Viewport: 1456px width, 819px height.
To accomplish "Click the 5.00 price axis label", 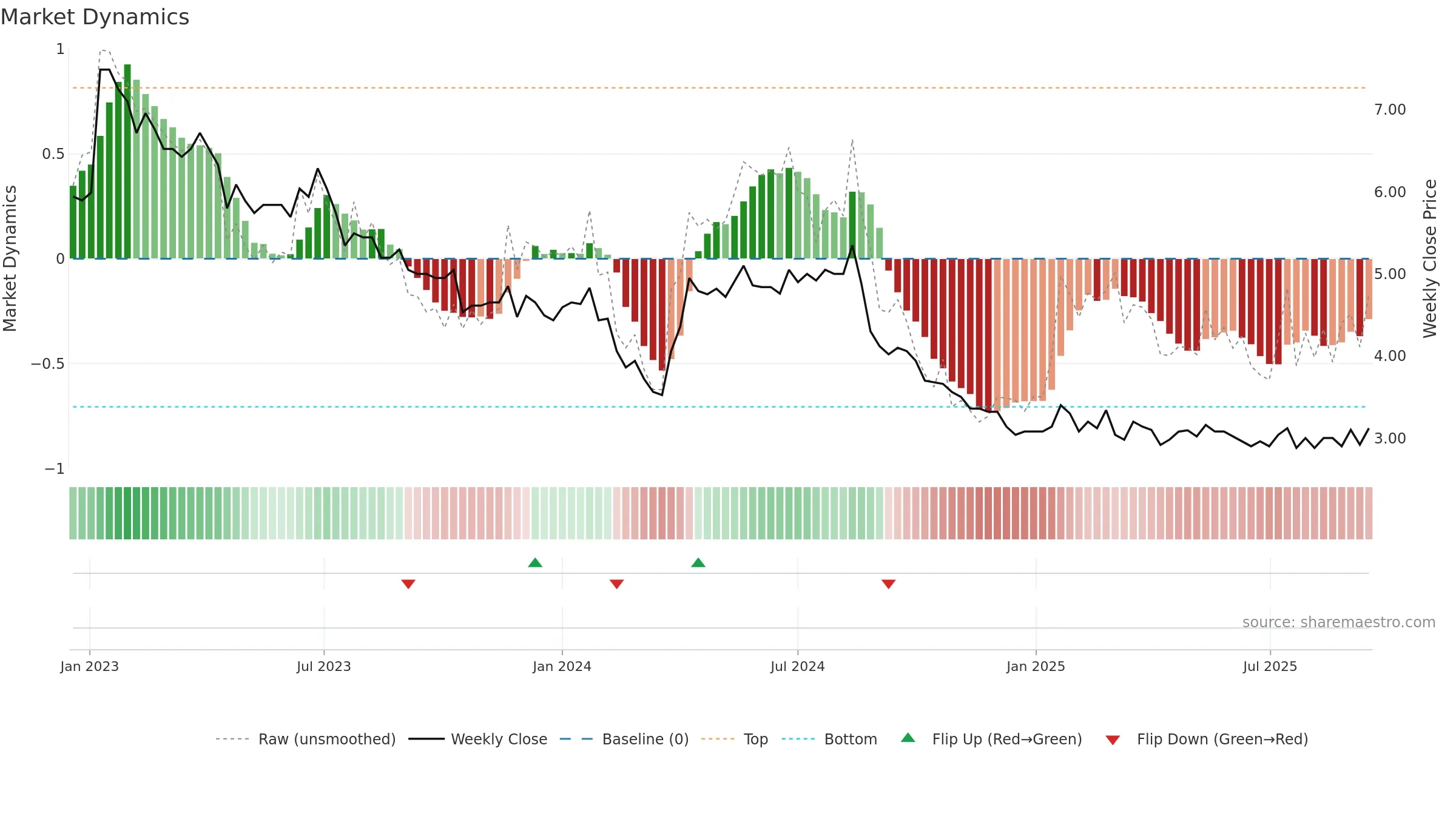I will (x=1390, y=274).
